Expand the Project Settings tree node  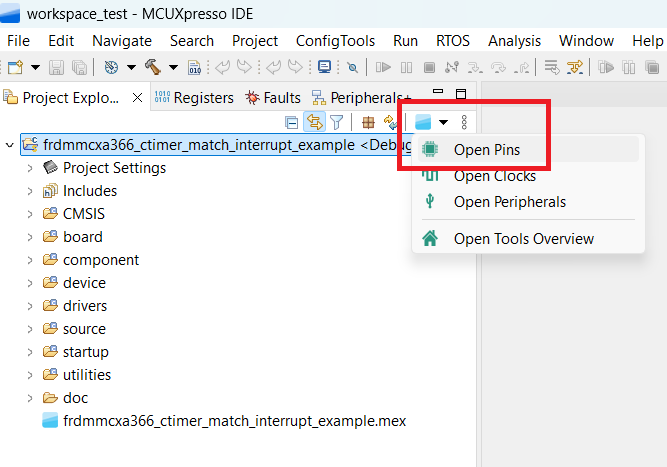(29, 168)
